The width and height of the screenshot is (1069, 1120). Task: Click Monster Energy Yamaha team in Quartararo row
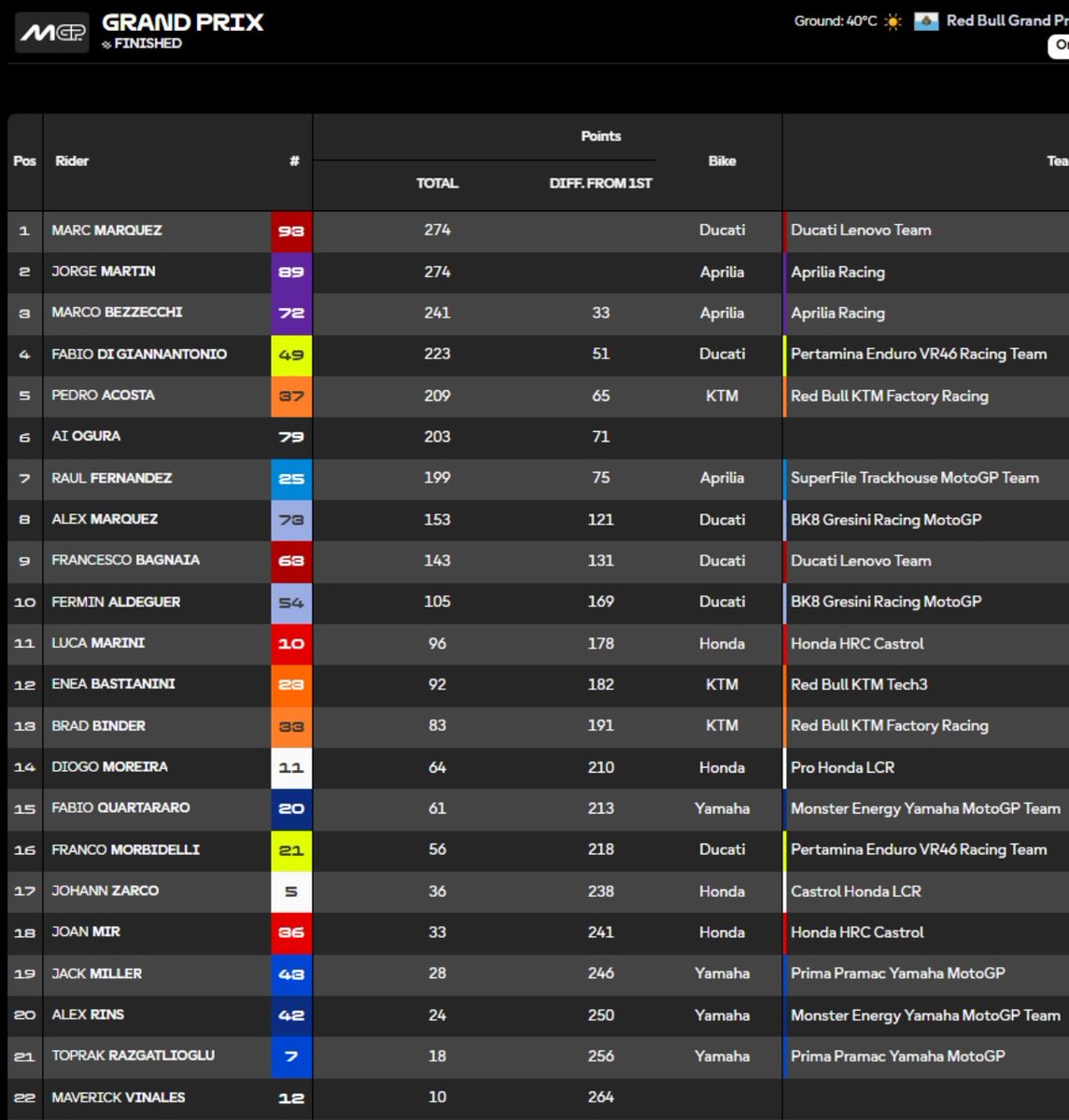pyautogui.click(x=925, y=808)
